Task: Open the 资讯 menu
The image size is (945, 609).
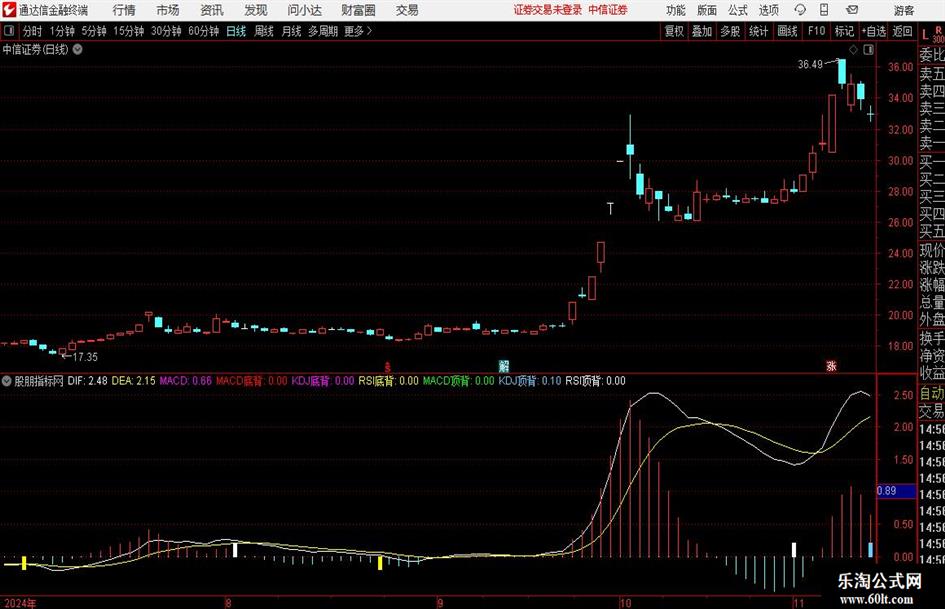Action: [212, 10]
